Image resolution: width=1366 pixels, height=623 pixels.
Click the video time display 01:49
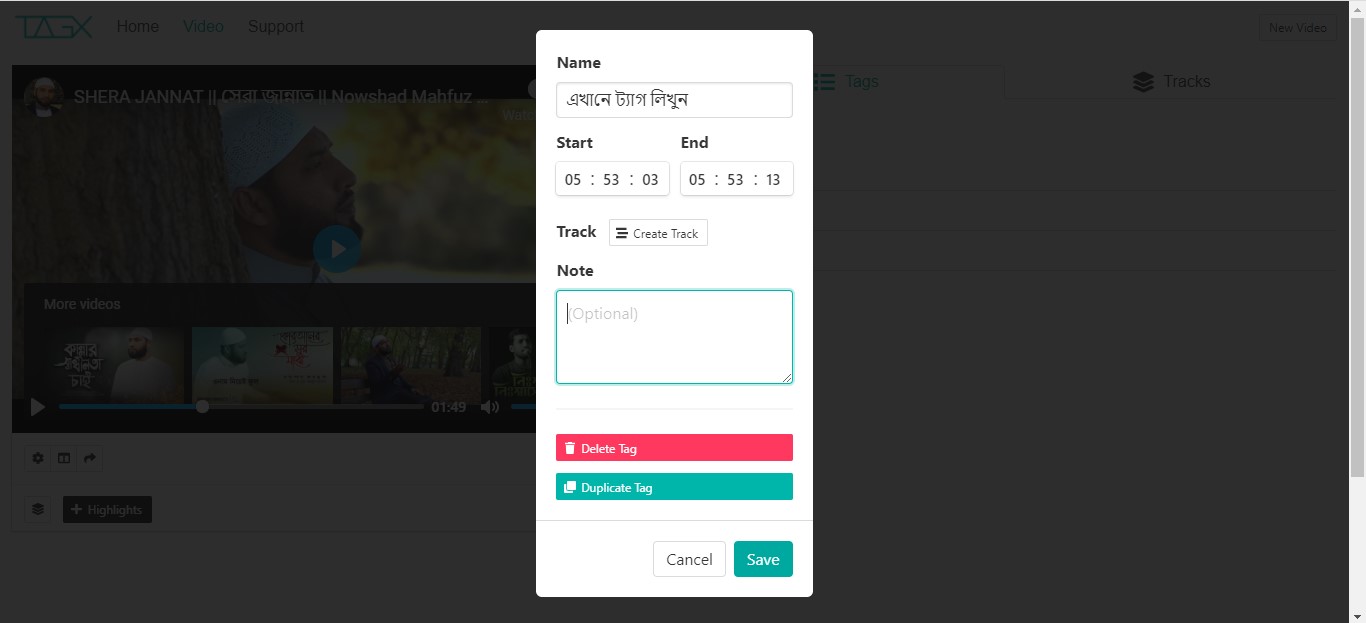[x=449, y=407]
